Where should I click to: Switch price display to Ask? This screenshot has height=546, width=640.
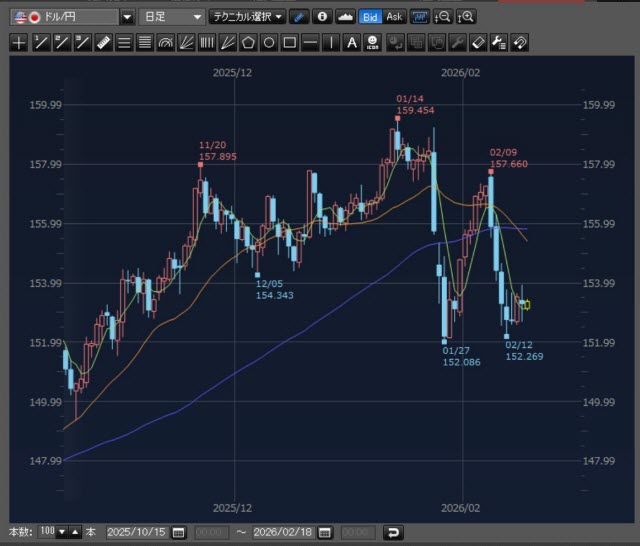pos(394,17)
